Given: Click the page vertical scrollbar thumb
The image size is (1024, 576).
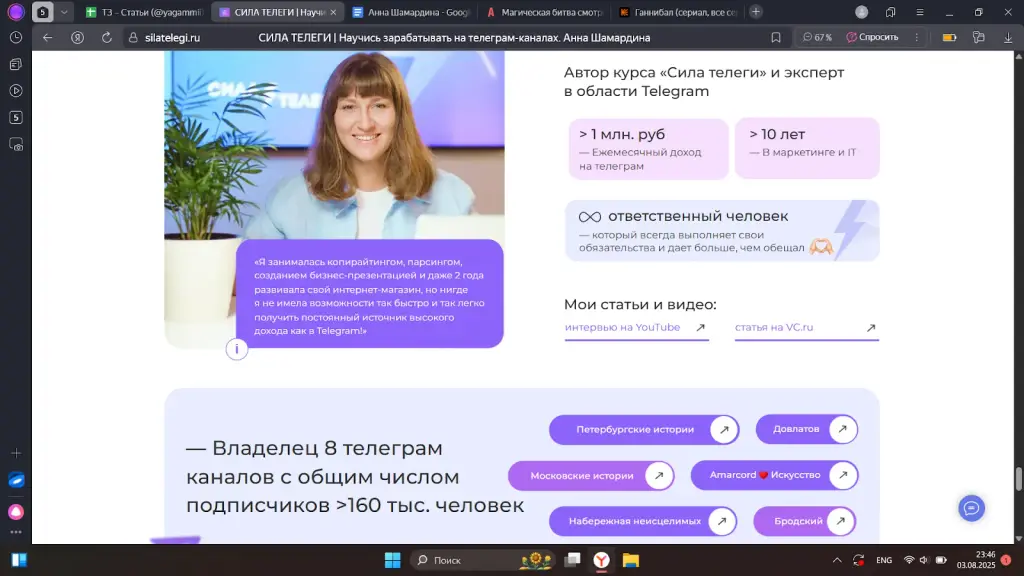Looking at the screenshot, I should click(x=1018, y=479).
